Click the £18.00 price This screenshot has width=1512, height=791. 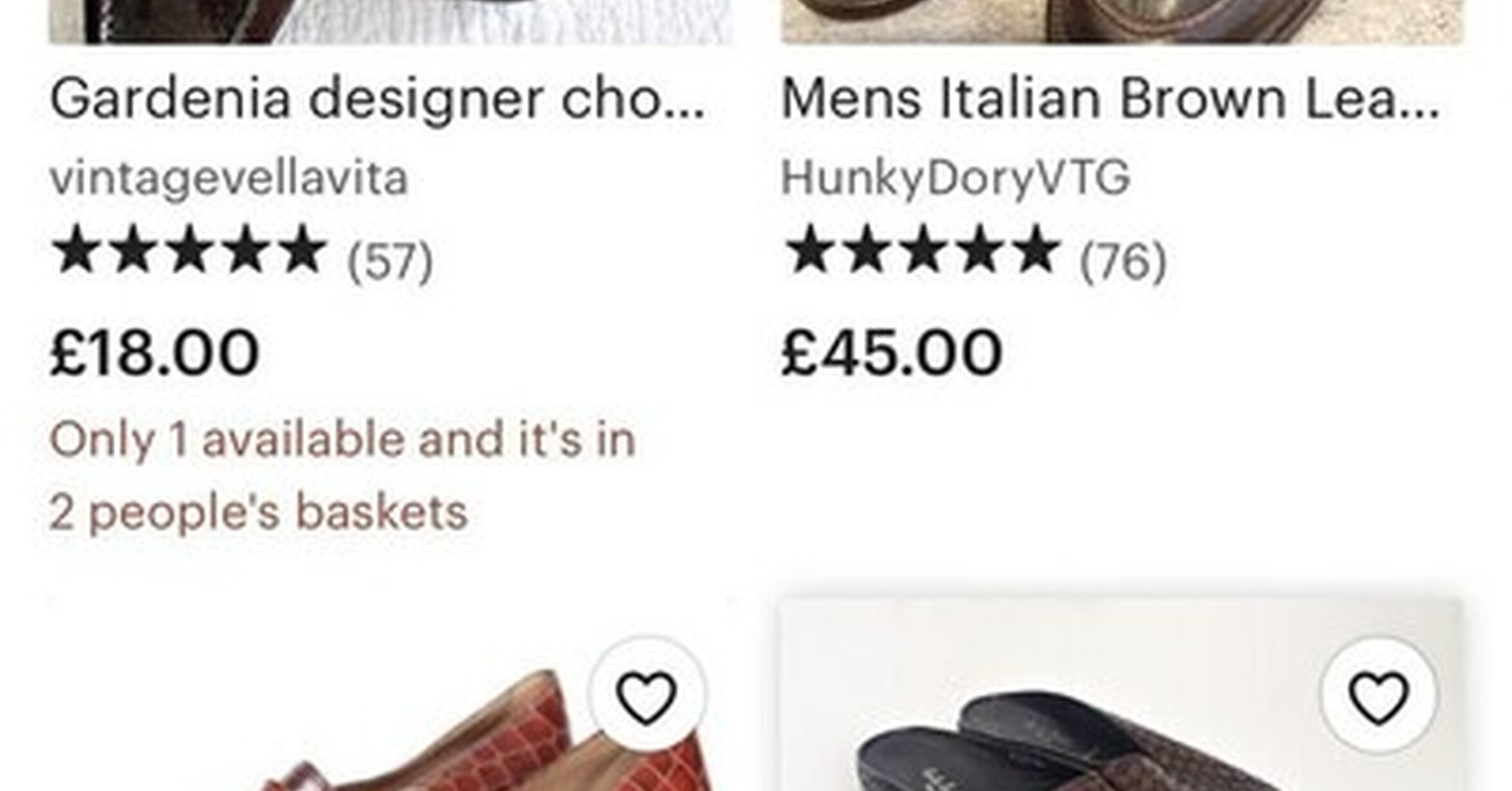click(x=154, y=352)
